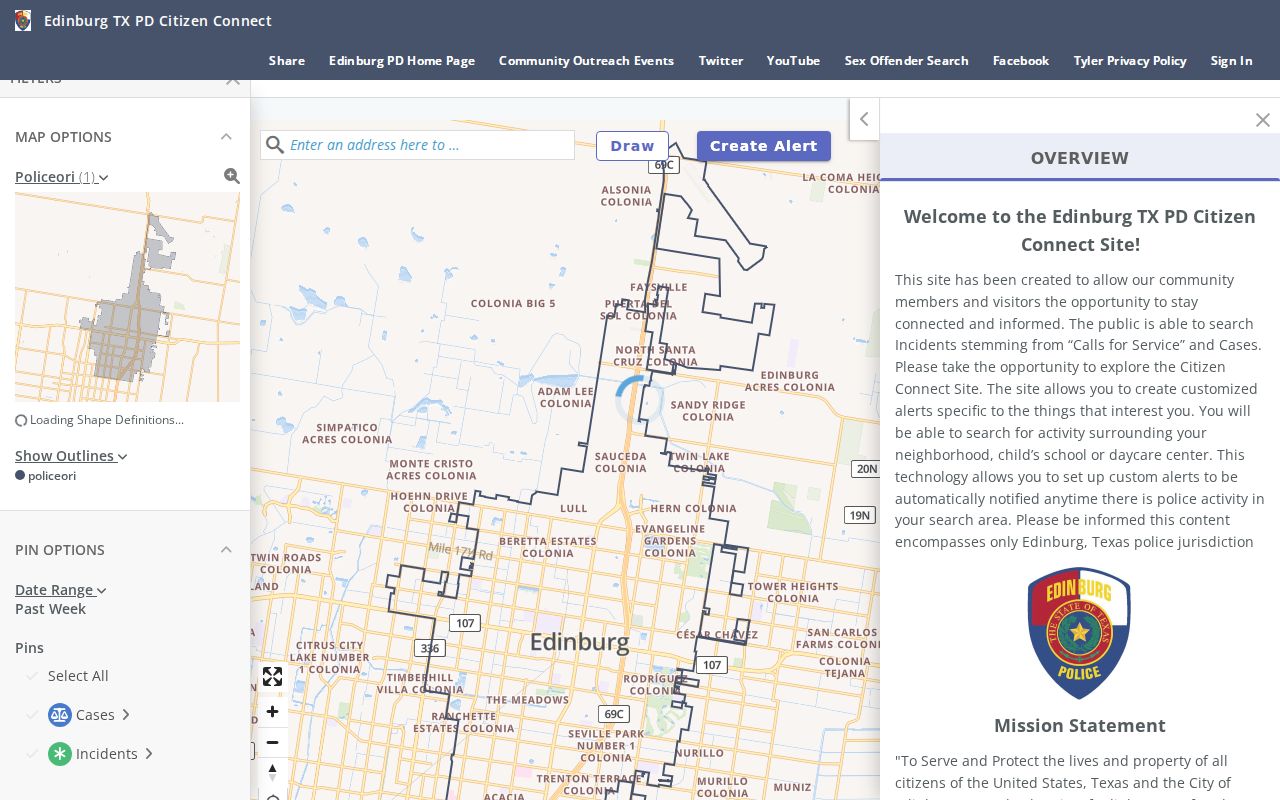Viewport: 1280px width, 800px height.
Task: Click the Edinburg TX PD Citizen Connect title
Action: [x=158, y=21]
